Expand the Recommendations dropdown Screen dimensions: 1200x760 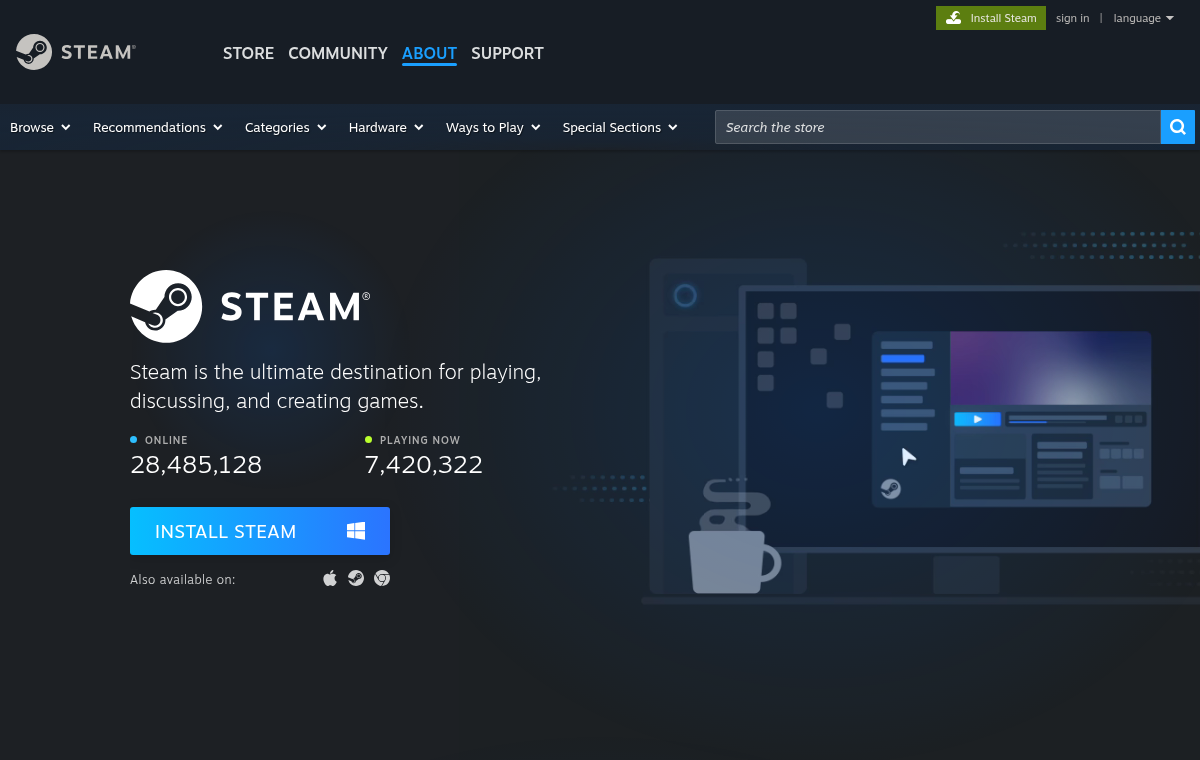157,127
